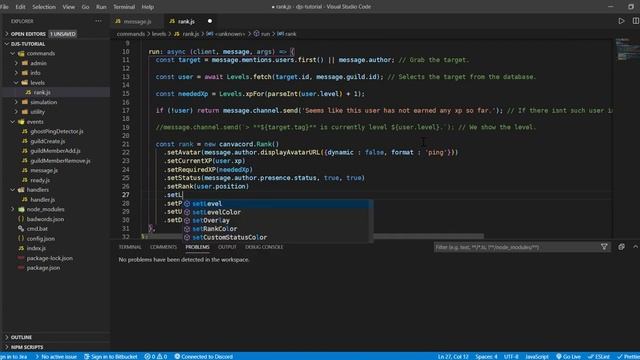Expand the node_modules folder
Image resolution: width=640 pixels, height=360 pixels.
13,209
